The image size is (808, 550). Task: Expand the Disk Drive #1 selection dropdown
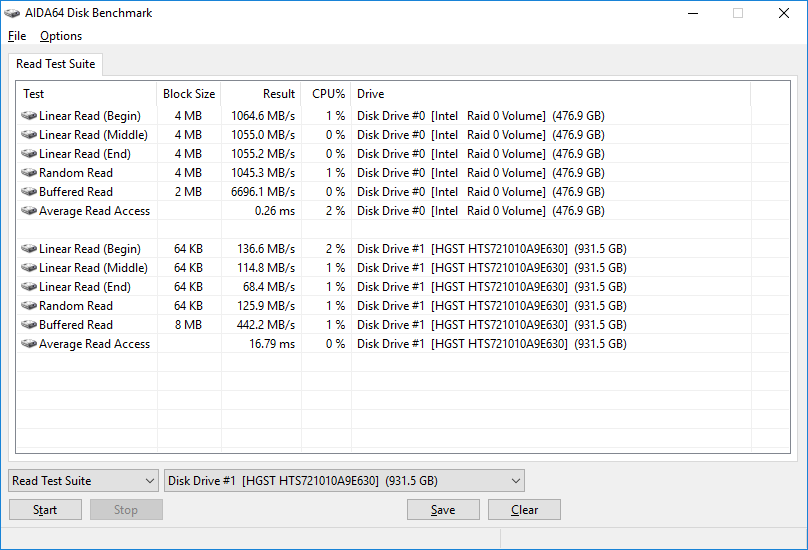tap(344, 481)
